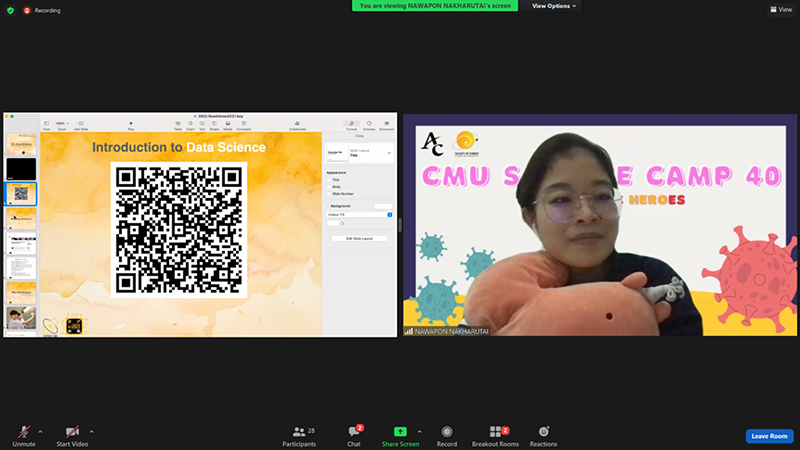Expand video options arrow next to Start Video
800x450 pixels.
coord(91,432)
